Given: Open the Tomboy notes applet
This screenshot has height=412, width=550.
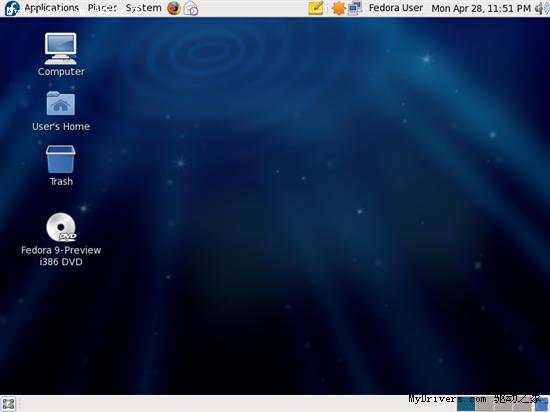Looking at the screenshot, I should [x=316, y=8].
